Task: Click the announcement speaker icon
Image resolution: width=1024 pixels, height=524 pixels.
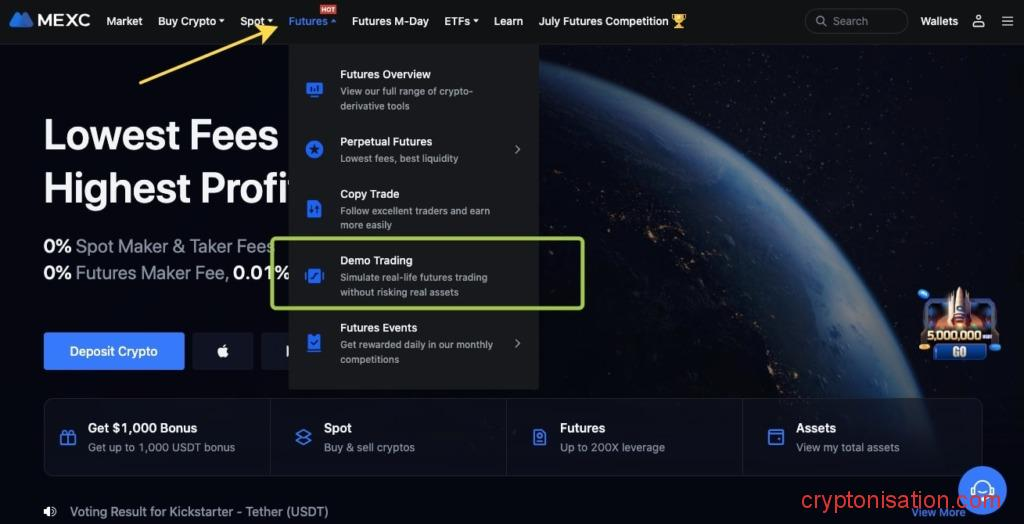Action: (50, 512)
